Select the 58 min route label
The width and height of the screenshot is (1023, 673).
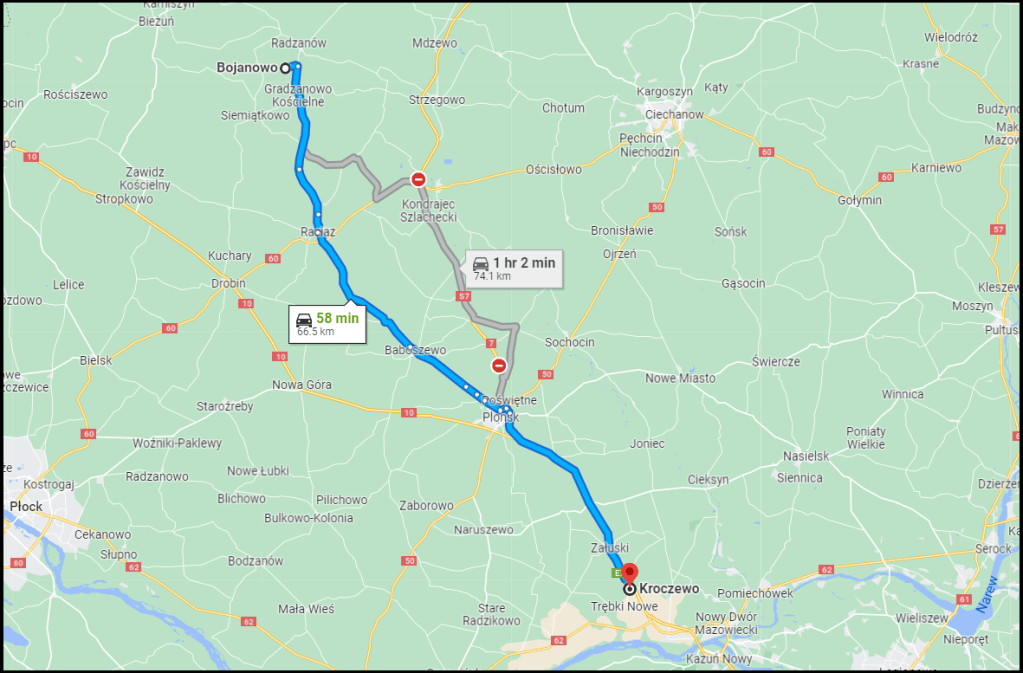(328, 323)
